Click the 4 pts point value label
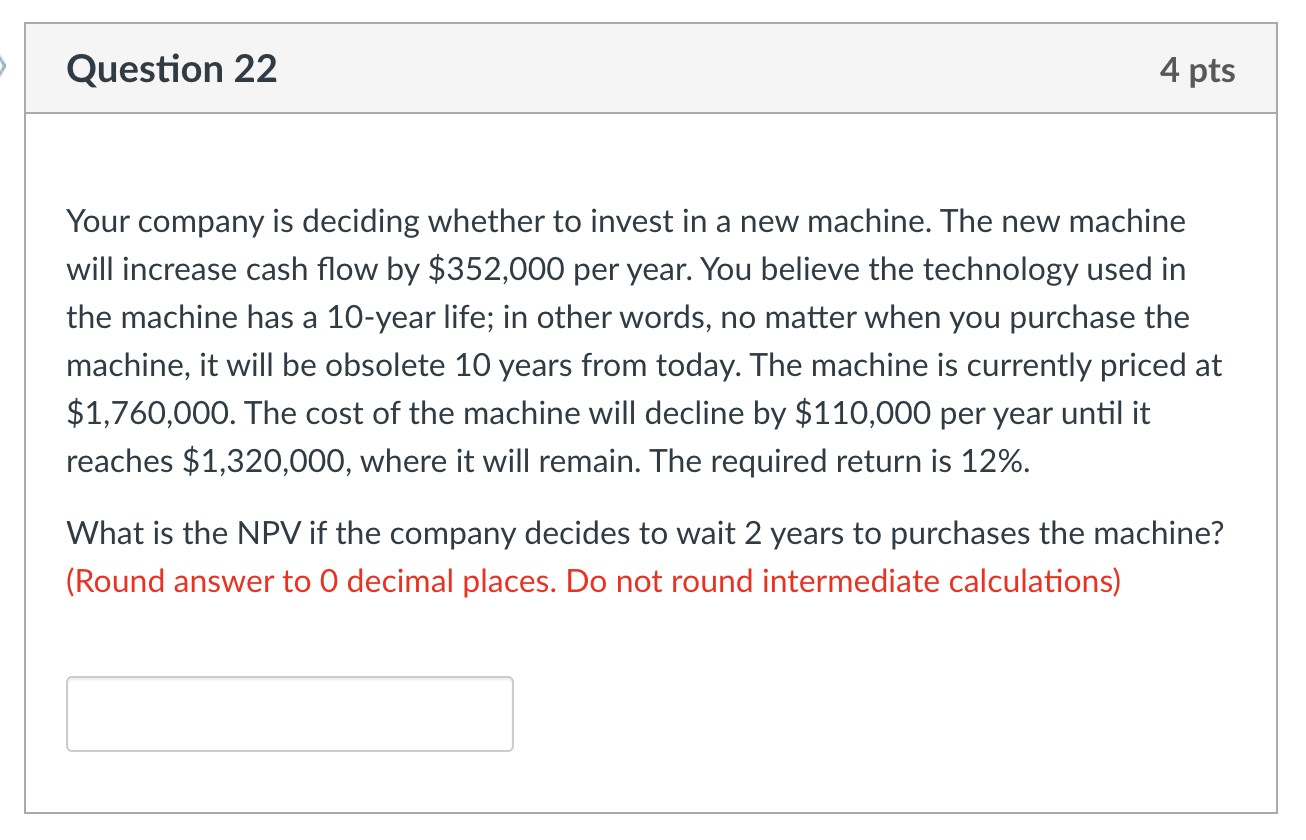Viewport: 1306px width, 840px height. click(x=1197, y=69)
